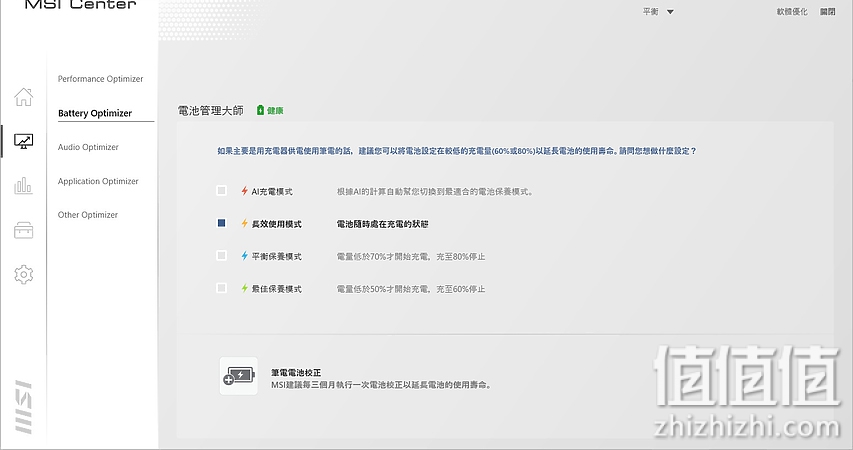
Task: Open the Application Optimizer tab
Action: click(98, 181)
